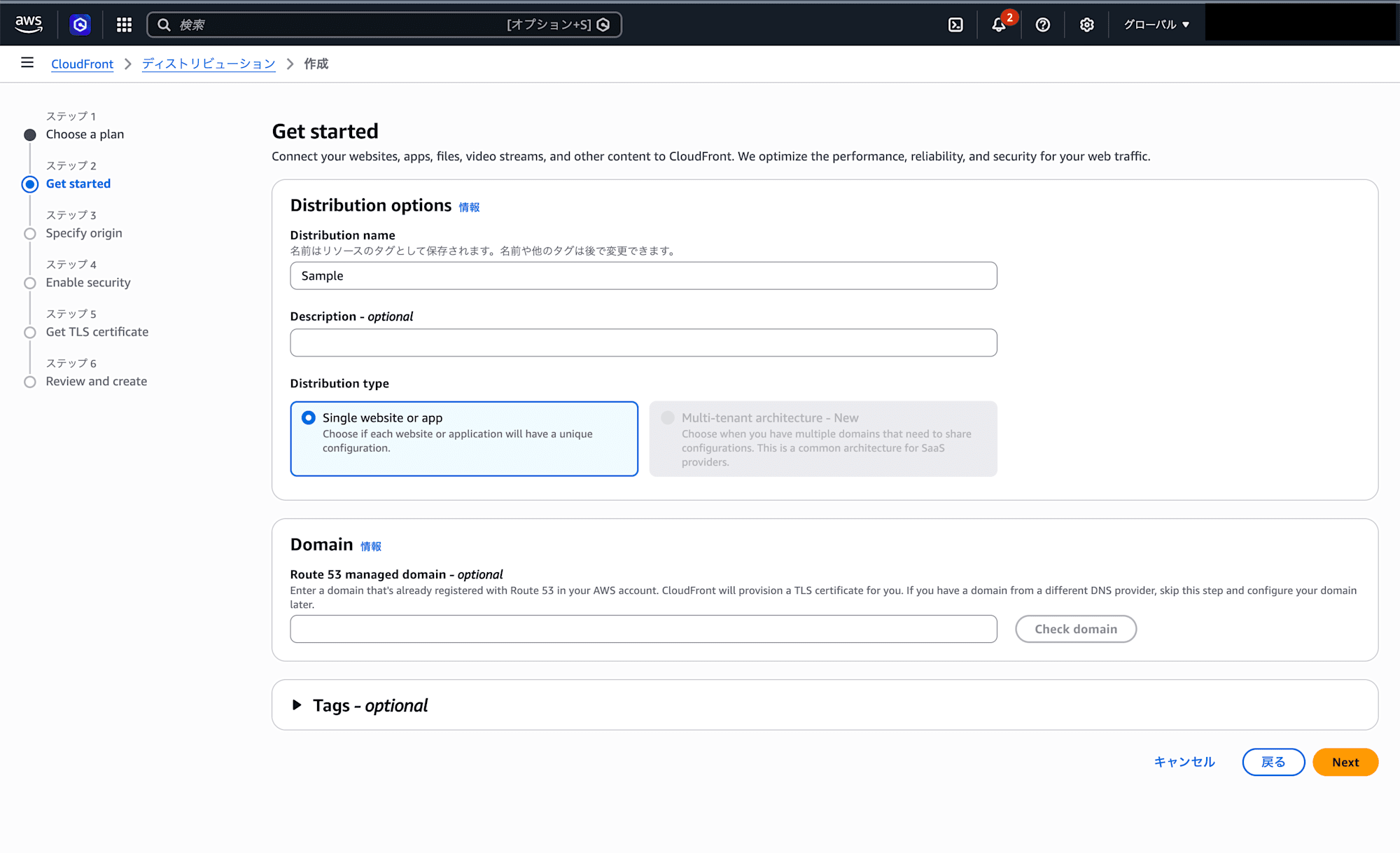The width and height of the screenshot is (1400, 853).
Task: Open the services grid menu
Action: pos(124,25)
